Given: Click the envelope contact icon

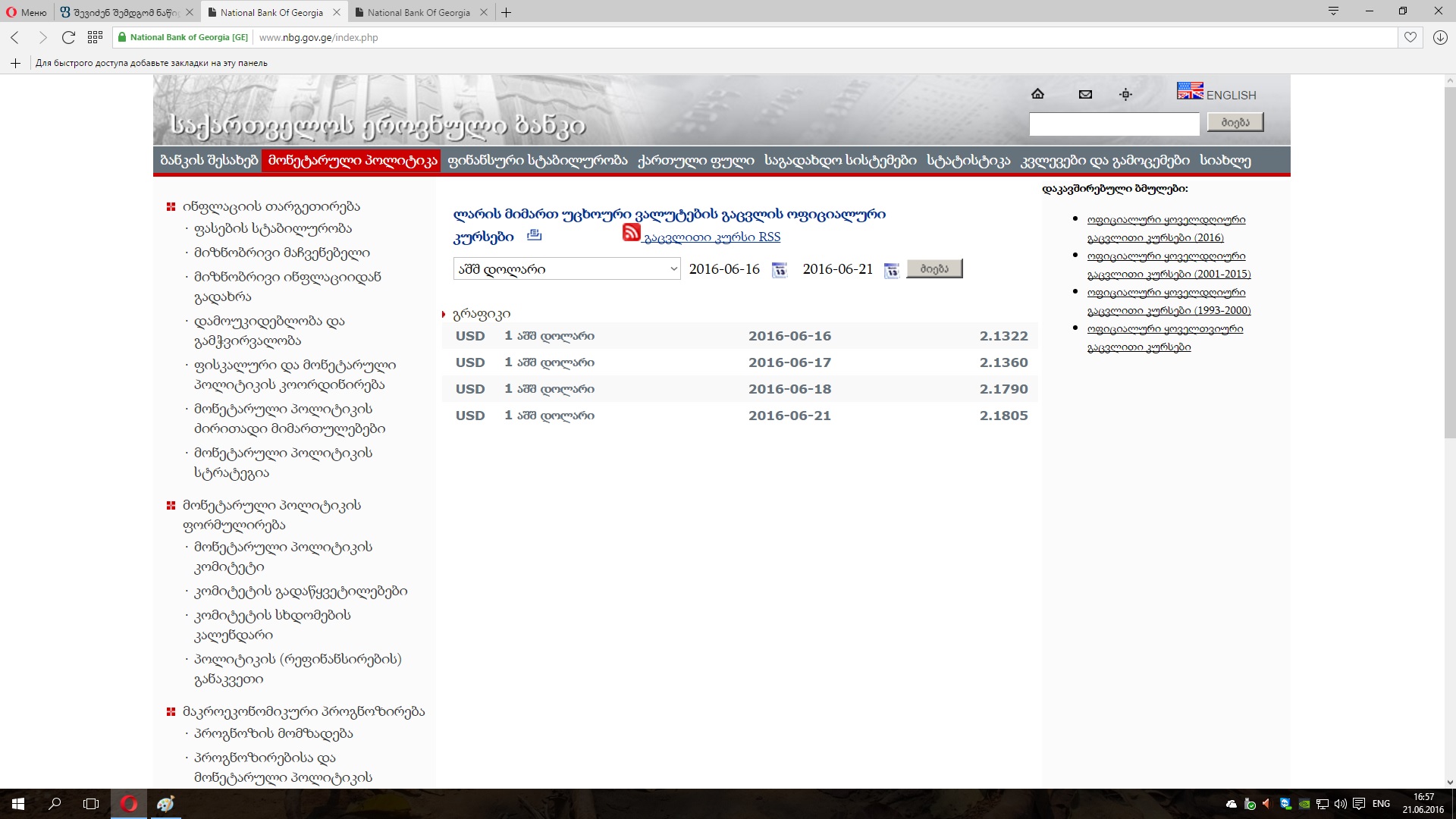Looking at the screenshot, I should pos(1085,94).
